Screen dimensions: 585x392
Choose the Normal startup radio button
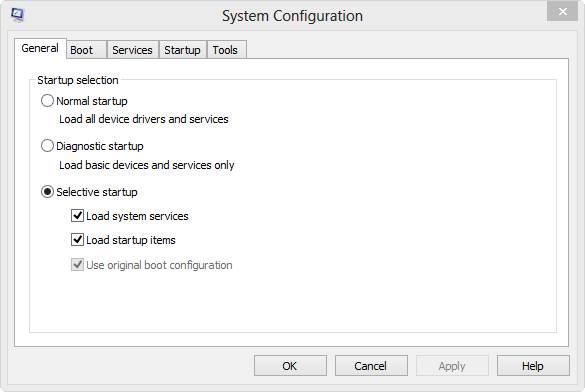click(x=47, y=101)
